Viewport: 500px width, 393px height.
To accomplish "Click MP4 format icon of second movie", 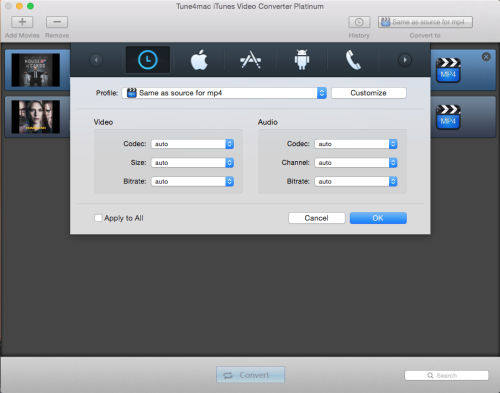I will point(448,117).
